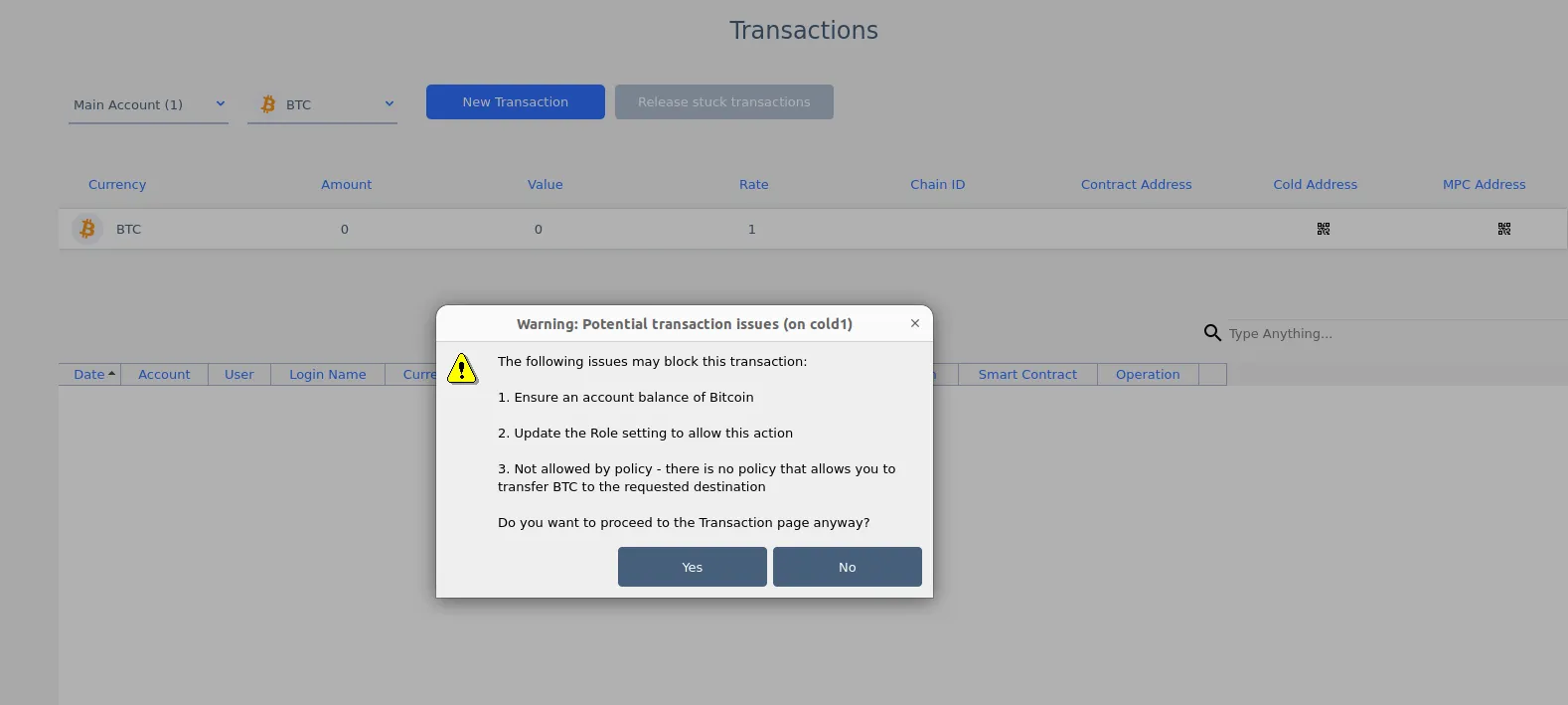
Task: Sort by the Account column header
Action: coord(164,374)
